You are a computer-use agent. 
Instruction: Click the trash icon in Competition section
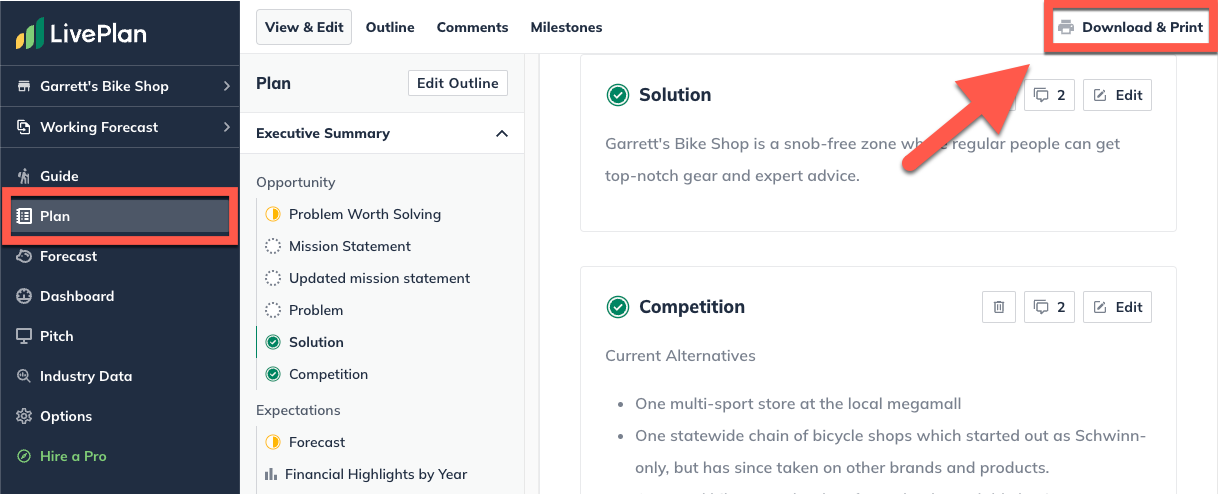coord(998,307)
